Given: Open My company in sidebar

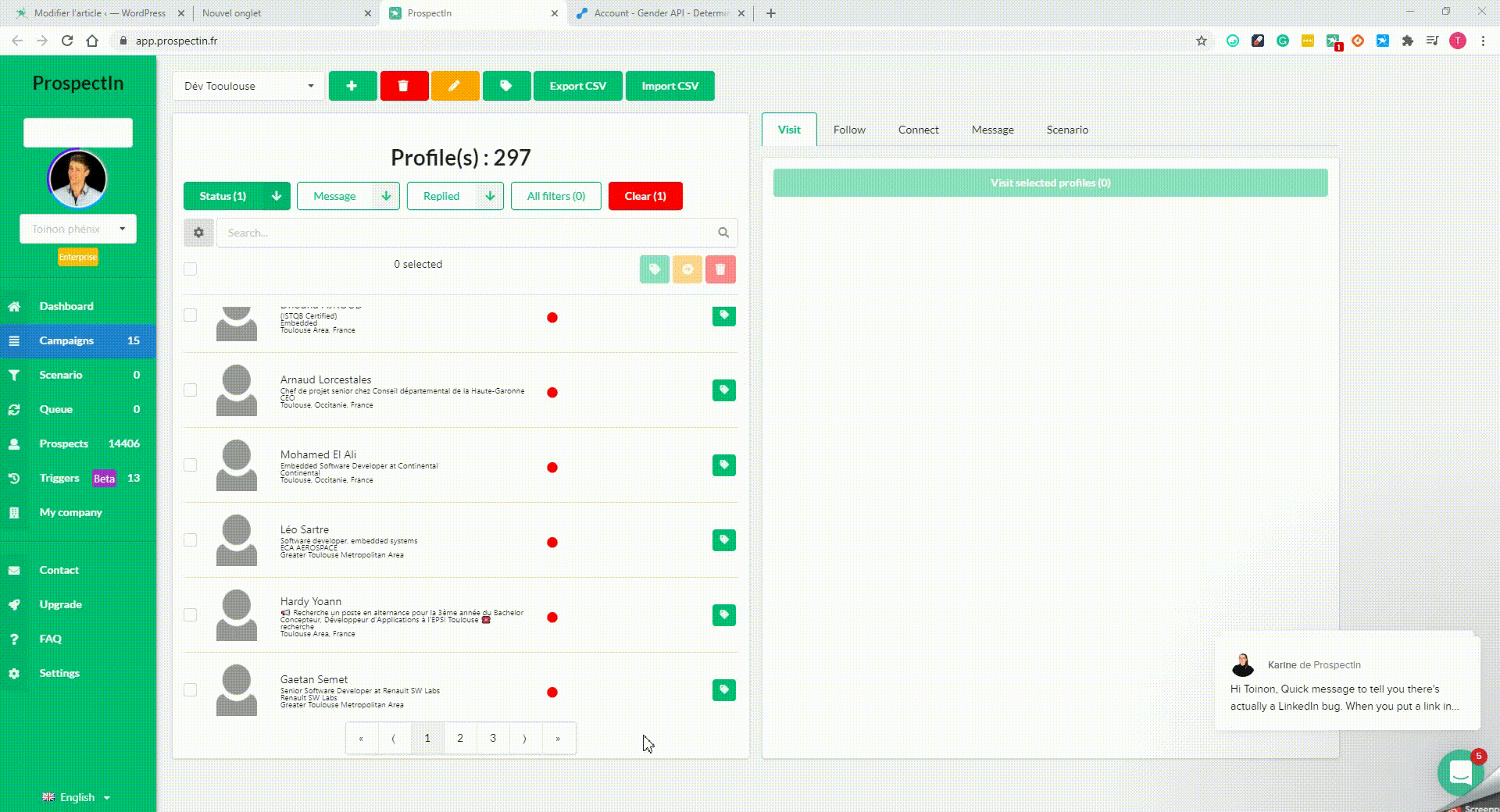Looking at the screenshot, I should 77,512.
